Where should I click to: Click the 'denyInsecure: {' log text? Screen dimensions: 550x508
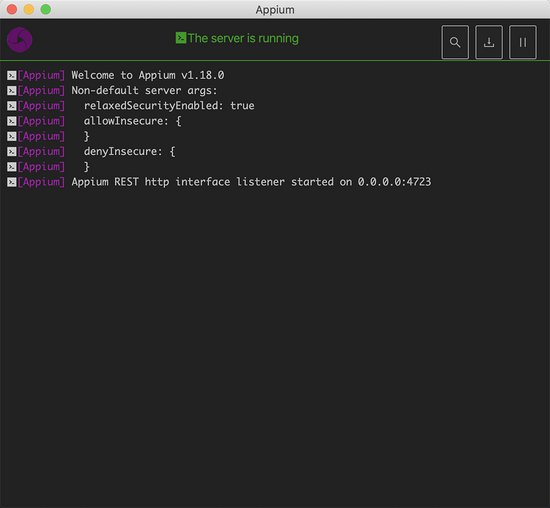(129, 152)
